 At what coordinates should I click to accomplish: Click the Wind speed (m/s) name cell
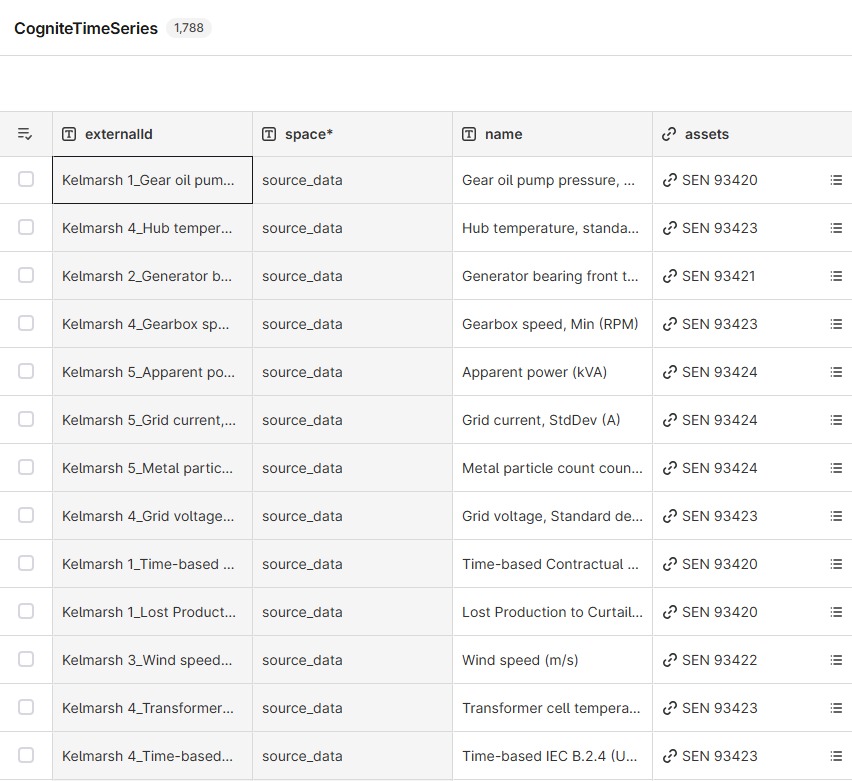[552, 660]
